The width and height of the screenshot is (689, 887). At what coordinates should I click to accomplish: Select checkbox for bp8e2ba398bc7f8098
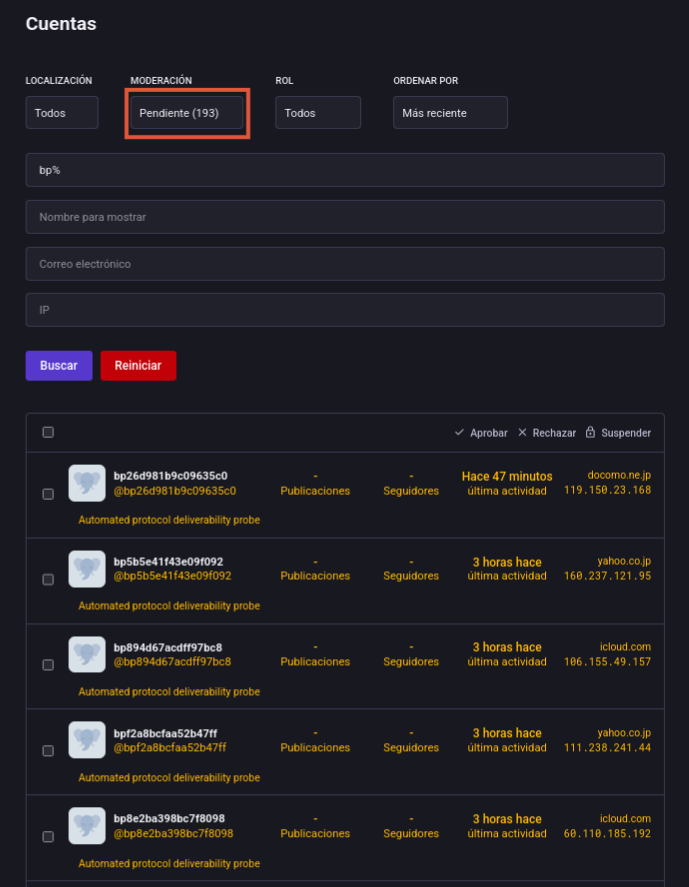pos(48,837)
